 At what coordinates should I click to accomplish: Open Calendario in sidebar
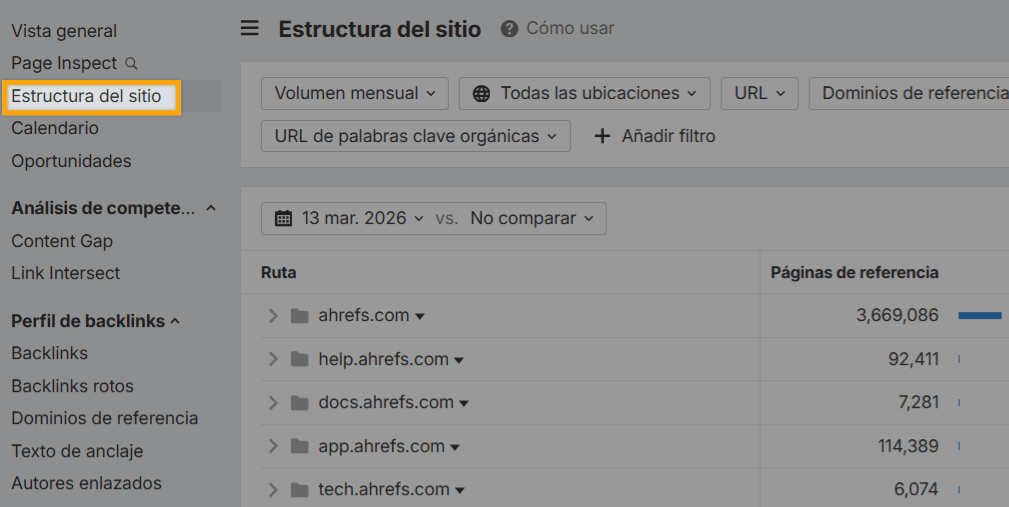point(55,128)
